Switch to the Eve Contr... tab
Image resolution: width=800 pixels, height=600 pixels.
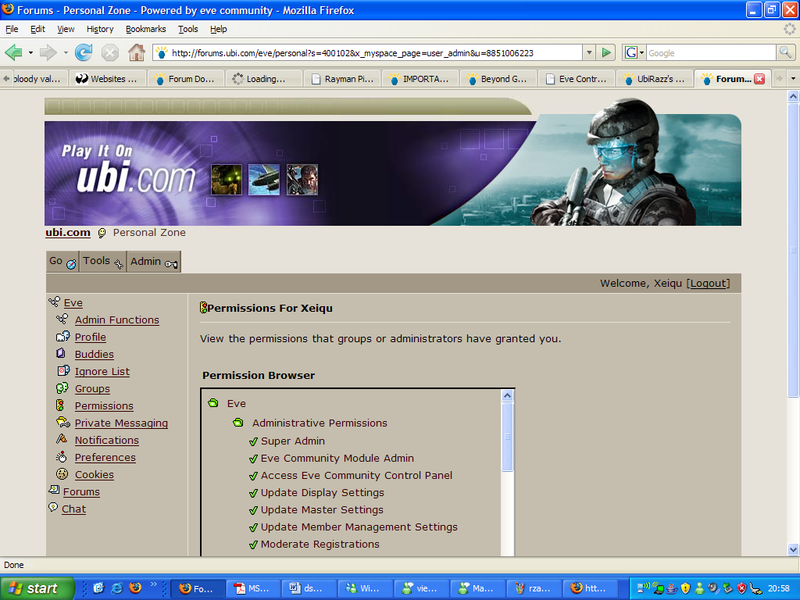pyautogui.click(x=576, y=79)
